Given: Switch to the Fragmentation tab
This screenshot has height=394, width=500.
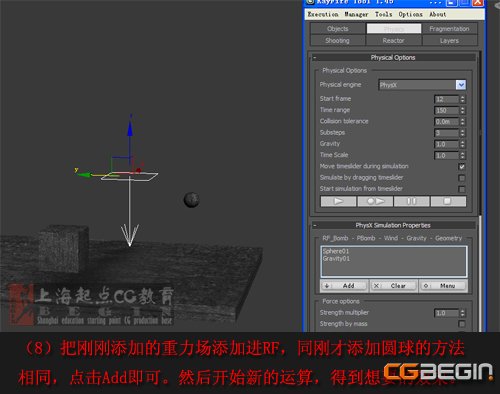Looking at the screenshot, I should click(449, 29).
